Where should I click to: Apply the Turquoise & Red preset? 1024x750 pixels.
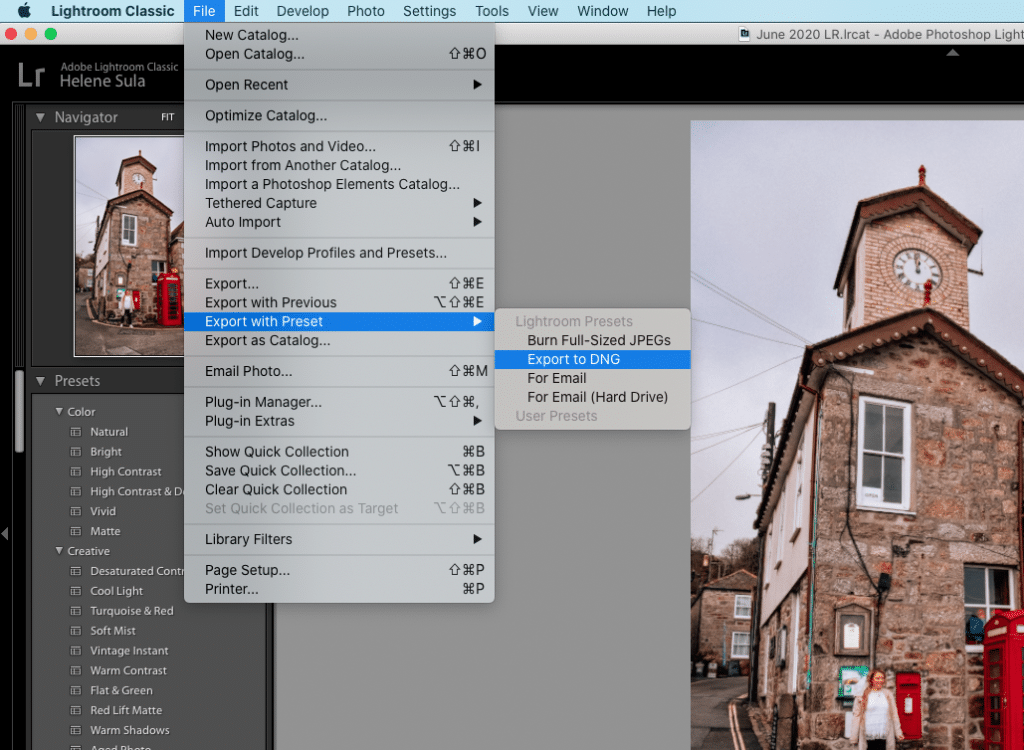pyautogui.click(x=131, y=611)
